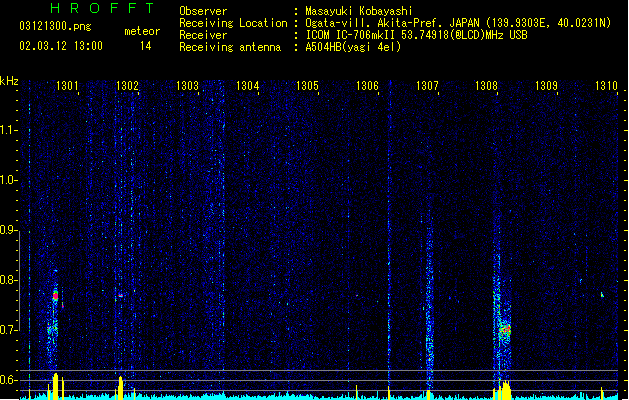
Task: Click the 1310 time marker
Action: (x=606, y=86)
